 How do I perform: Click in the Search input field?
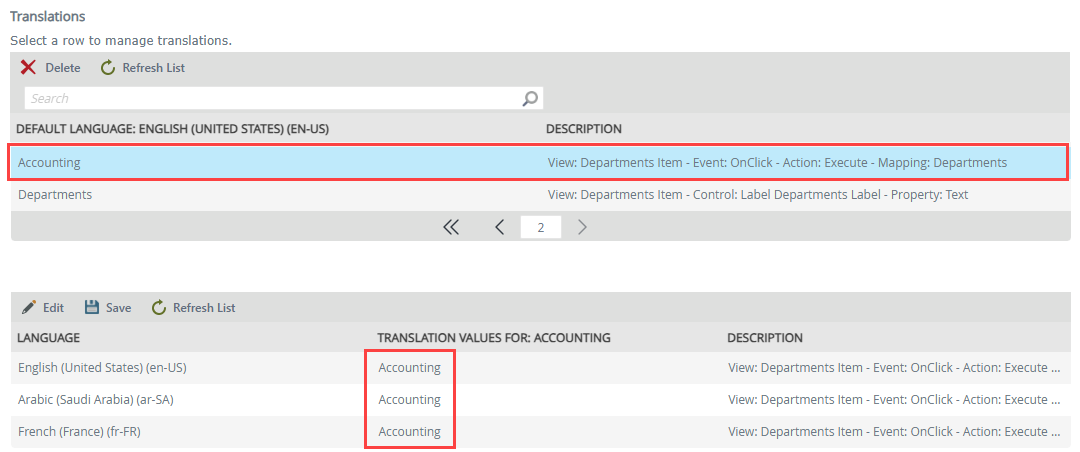point(270,98)
